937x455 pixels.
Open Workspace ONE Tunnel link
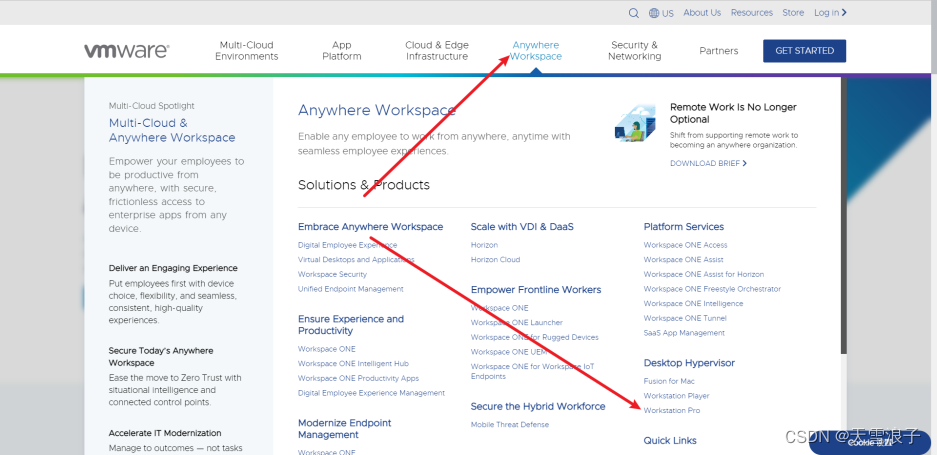pos(685,318)
